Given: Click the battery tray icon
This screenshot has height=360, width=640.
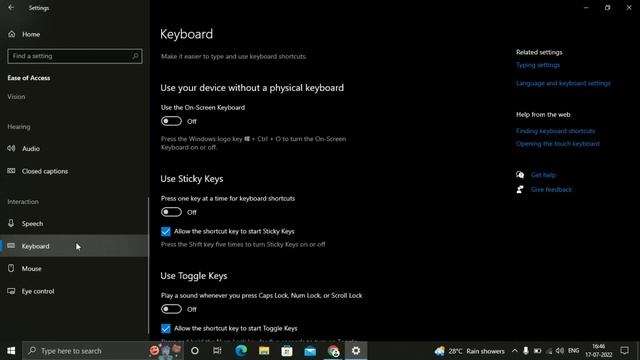Looking at the screenshot, I should pos(538,351).
